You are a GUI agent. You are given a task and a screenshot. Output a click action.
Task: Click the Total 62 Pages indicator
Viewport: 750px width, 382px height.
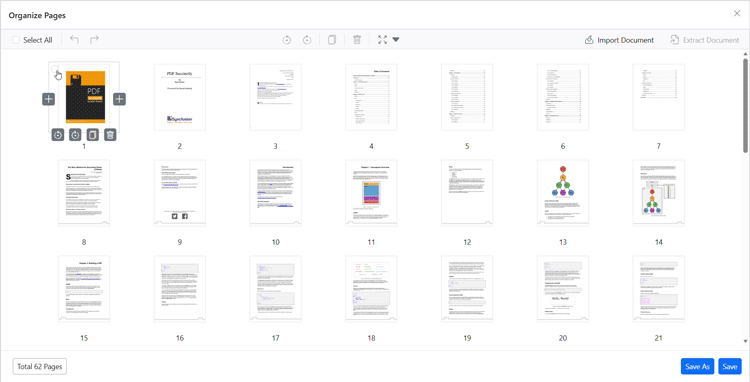pyautogui.click(x=40, y=367)
